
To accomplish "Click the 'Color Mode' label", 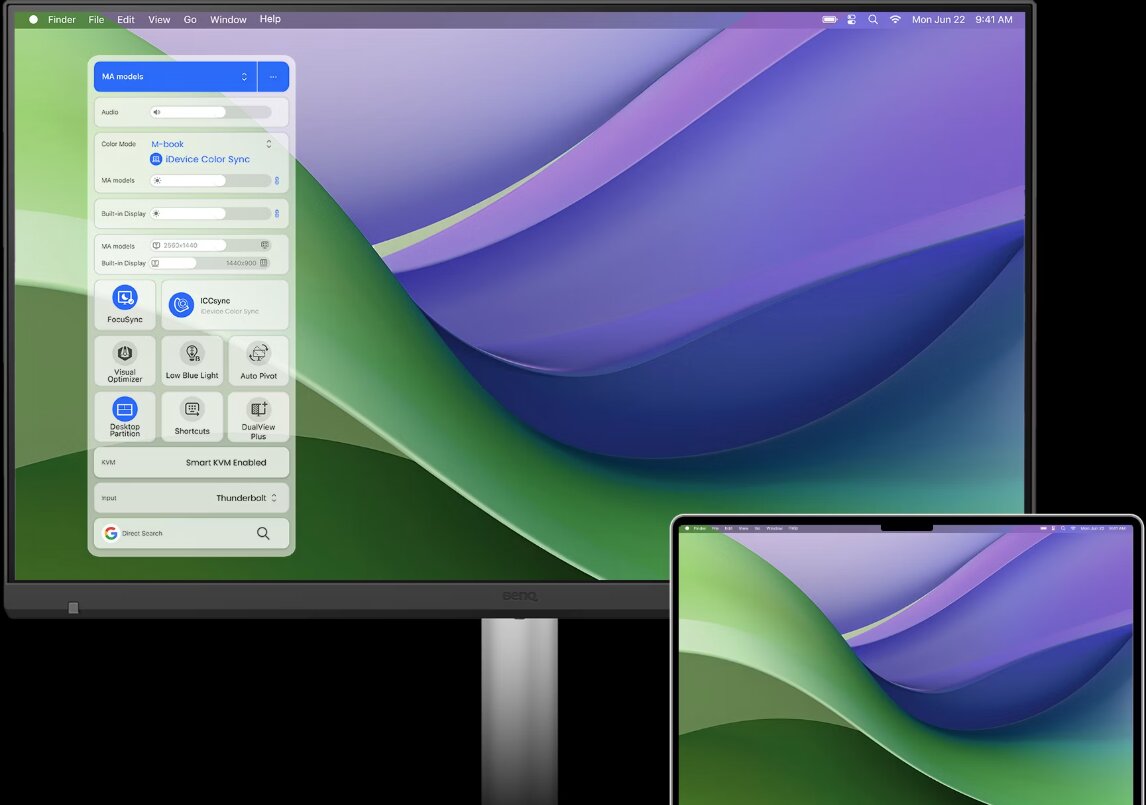I will tap(118, 144).
